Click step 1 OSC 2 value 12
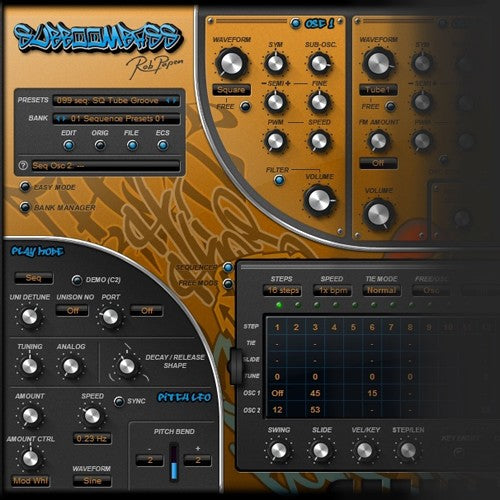 click(x=277, y=410)
